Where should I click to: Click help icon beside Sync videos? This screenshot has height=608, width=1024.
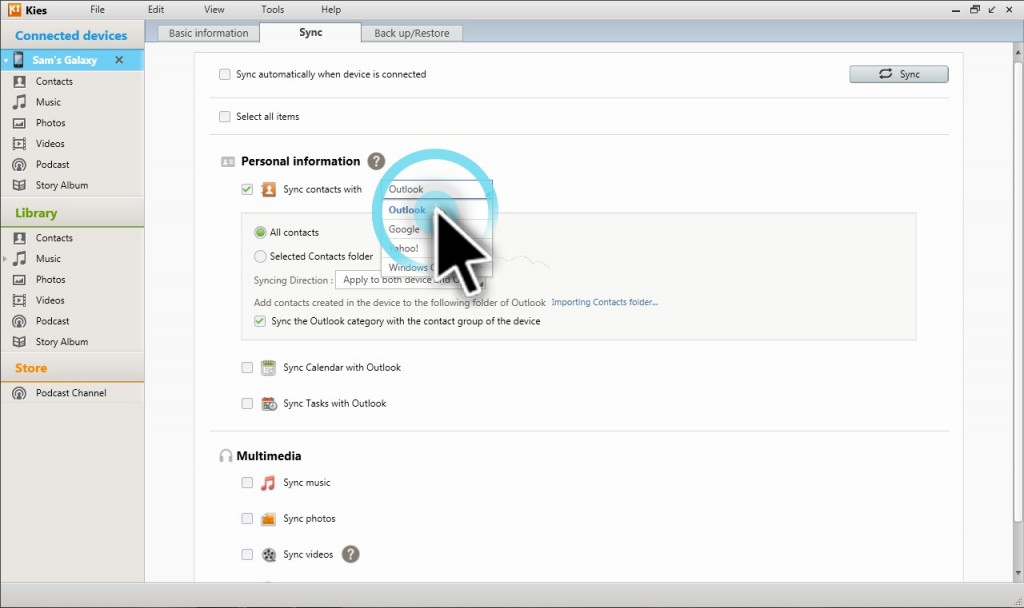tap(351, 554)
